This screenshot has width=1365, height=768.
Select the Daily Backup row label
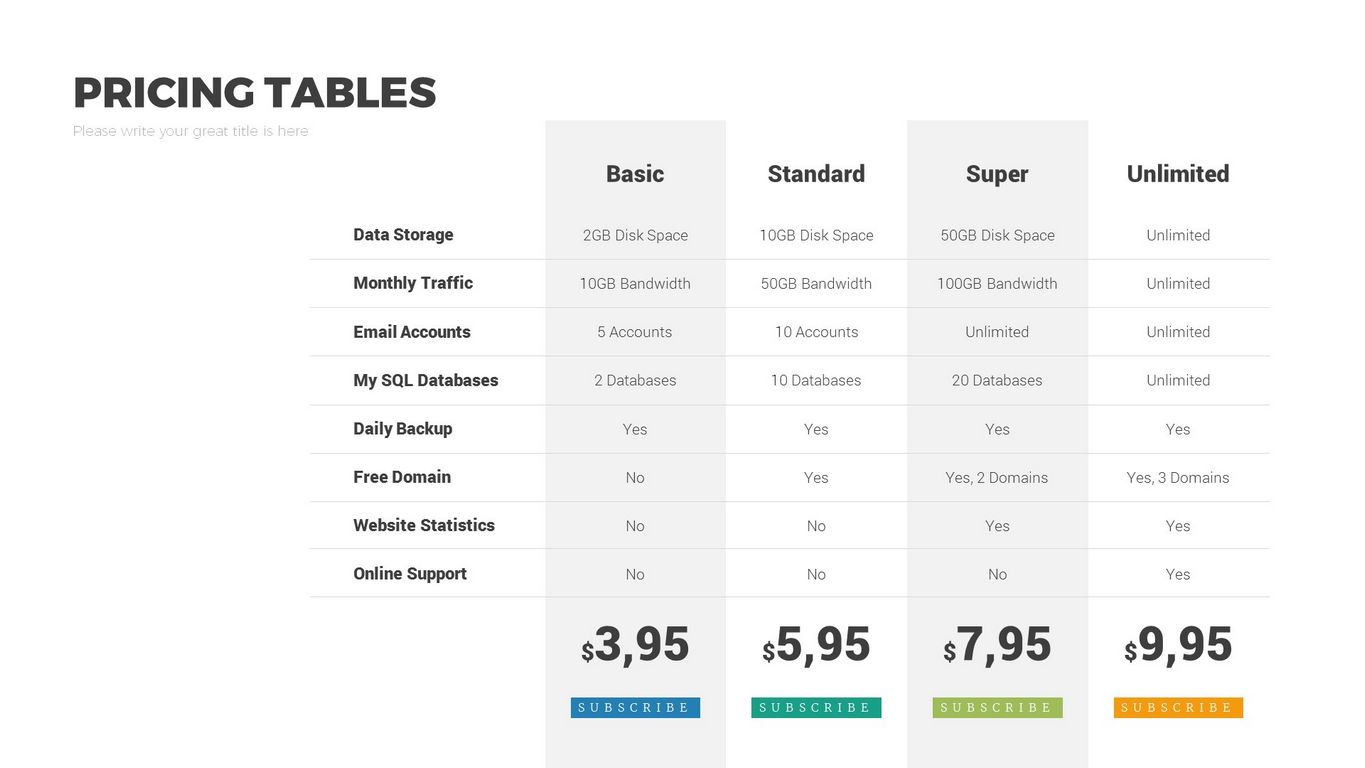[403, 429]
